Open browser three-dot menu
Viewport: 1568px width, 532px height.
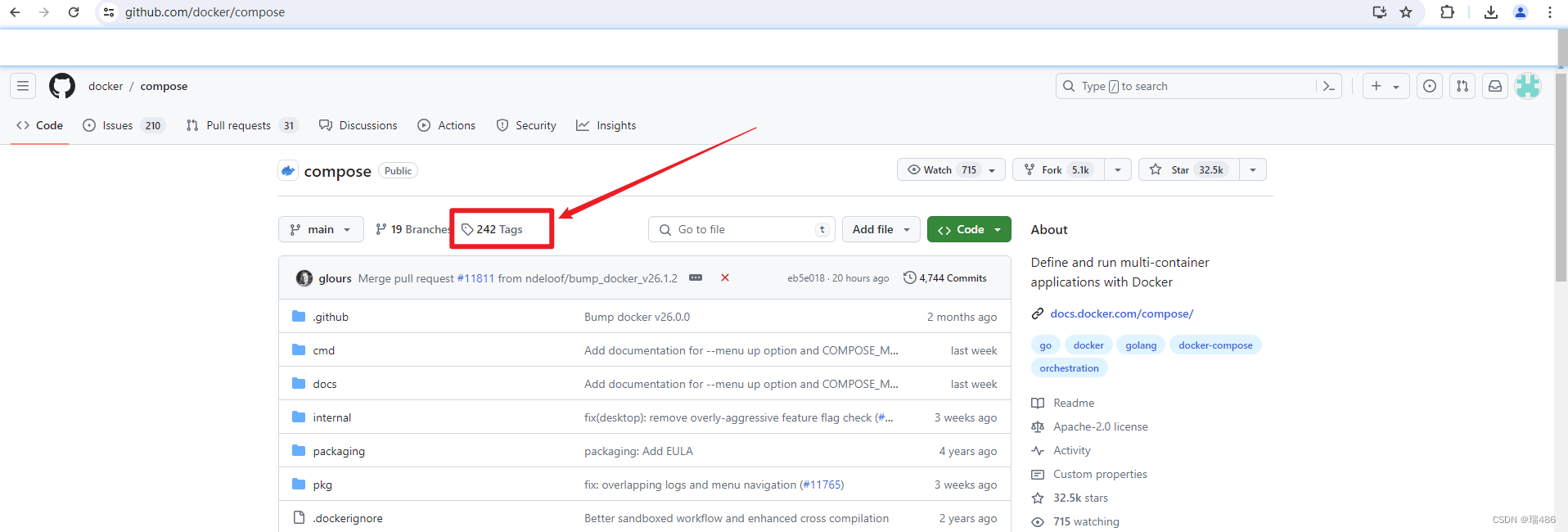coord(1550,12)
